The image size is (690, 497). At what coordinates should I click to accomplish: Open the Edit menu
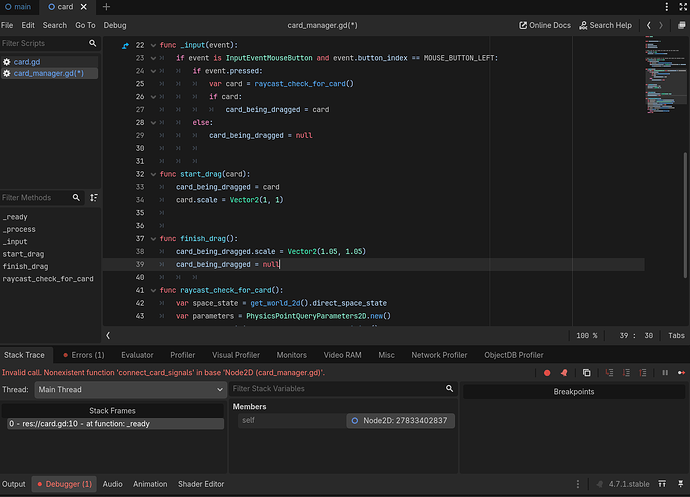(28, 26)
